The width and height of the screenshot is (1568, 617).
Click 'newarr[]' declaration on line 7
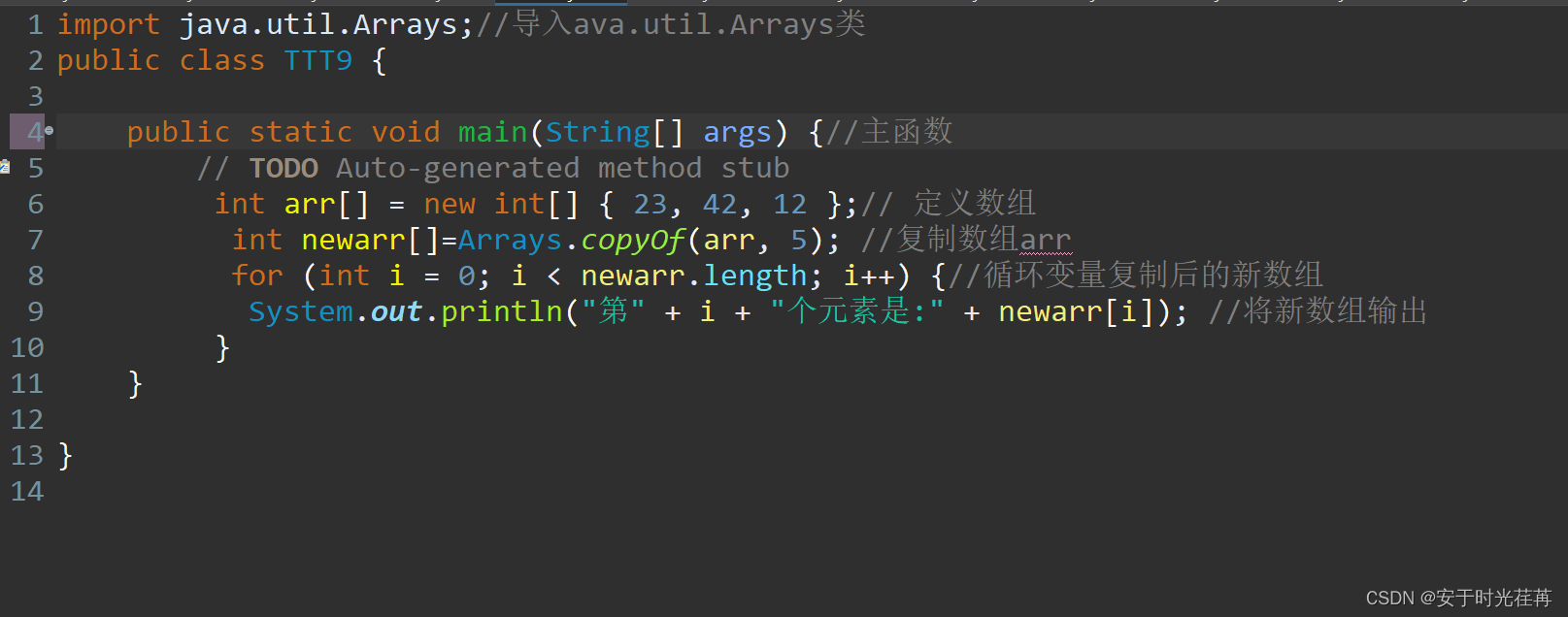tap(371, 240)
